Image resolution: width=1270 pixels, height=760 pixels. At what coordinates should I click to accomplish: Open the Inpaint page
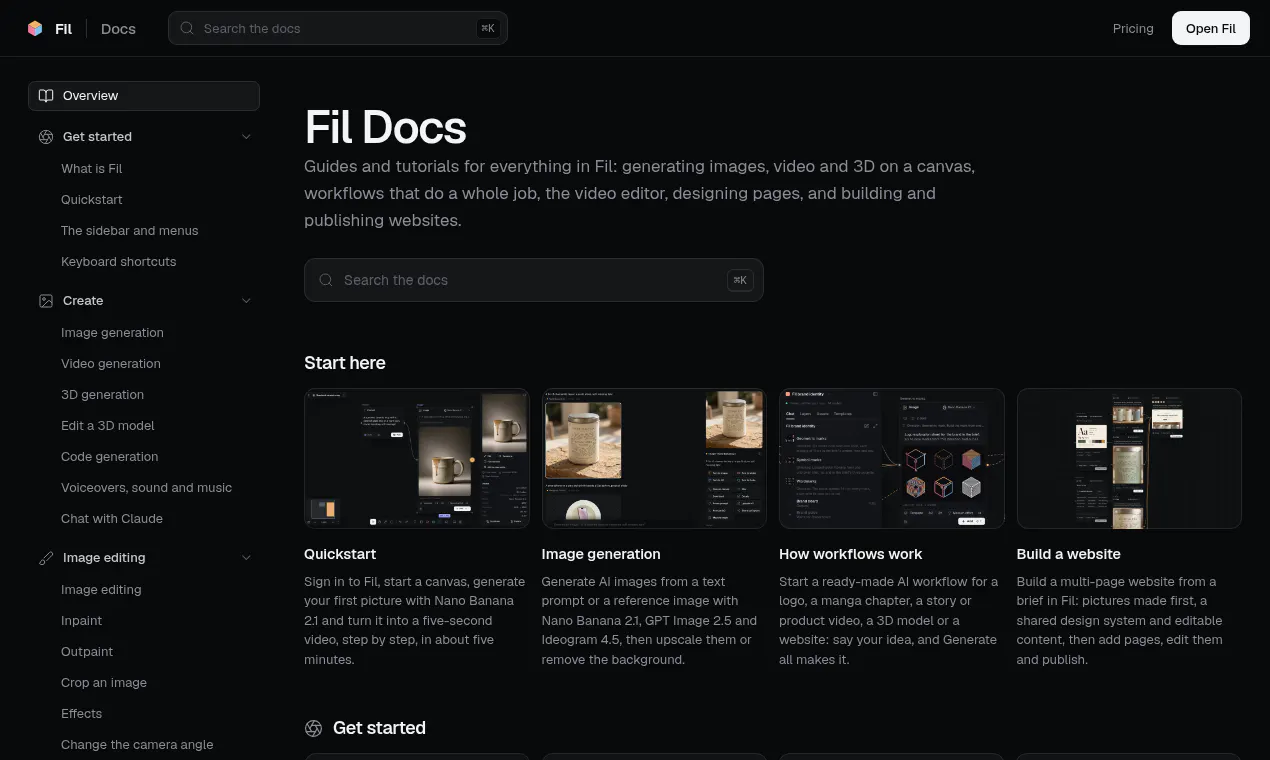coord(82,621)
